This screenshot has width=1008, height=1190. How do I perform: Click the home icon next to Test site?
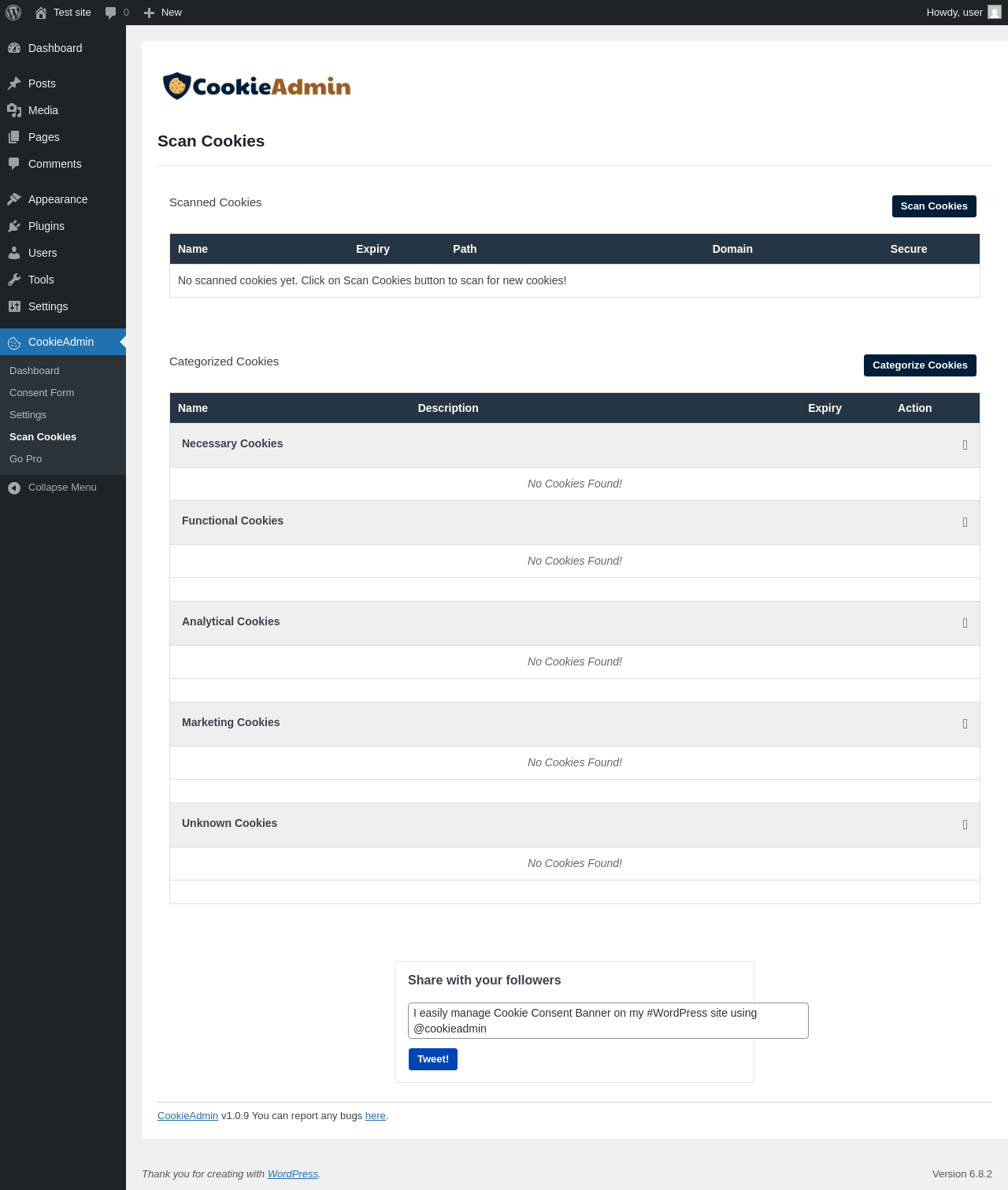coord(41,13)
